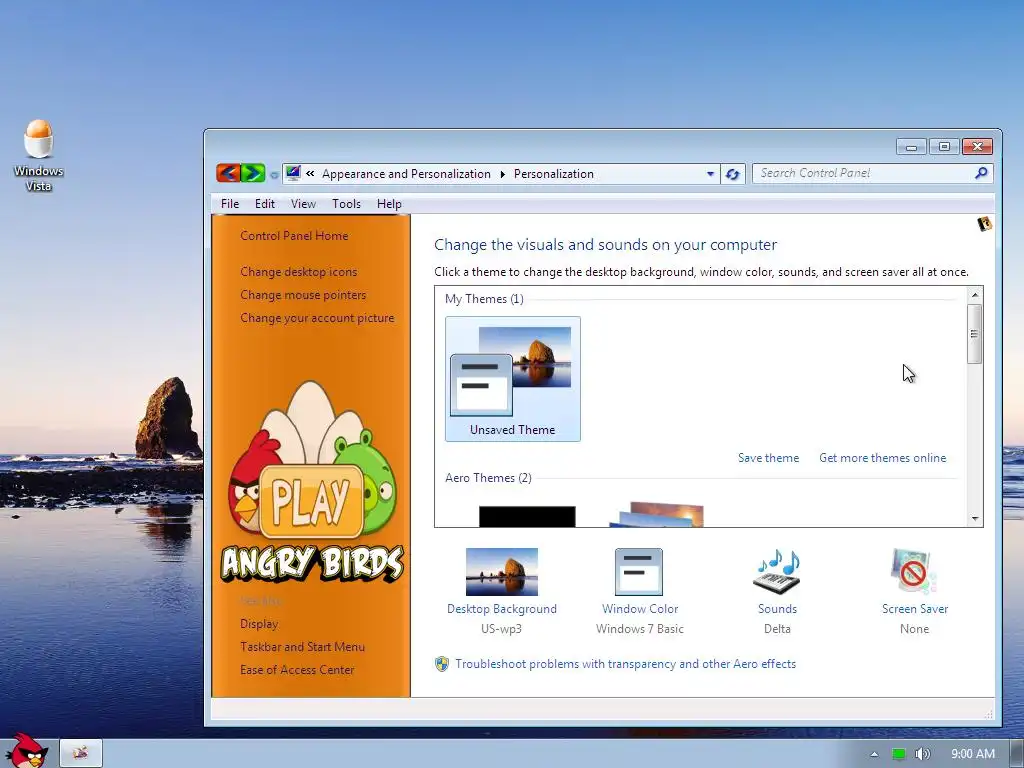Screen dimensions: 1024x768
Task: Click the "Windows 7 Basic" color label
Action: pyautogui.click(x=640, y=629)
